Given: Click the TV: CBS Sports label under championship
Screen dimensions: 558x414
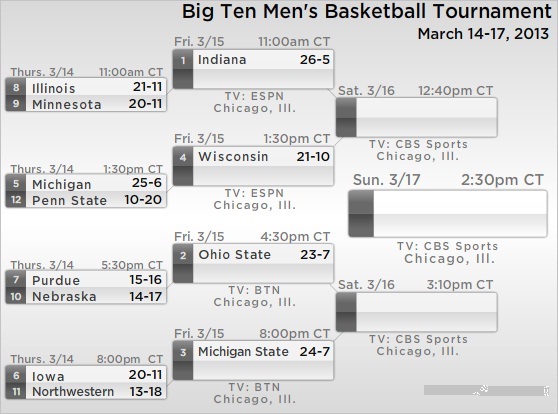Looking at the screenshot, I should click(448, 246).
